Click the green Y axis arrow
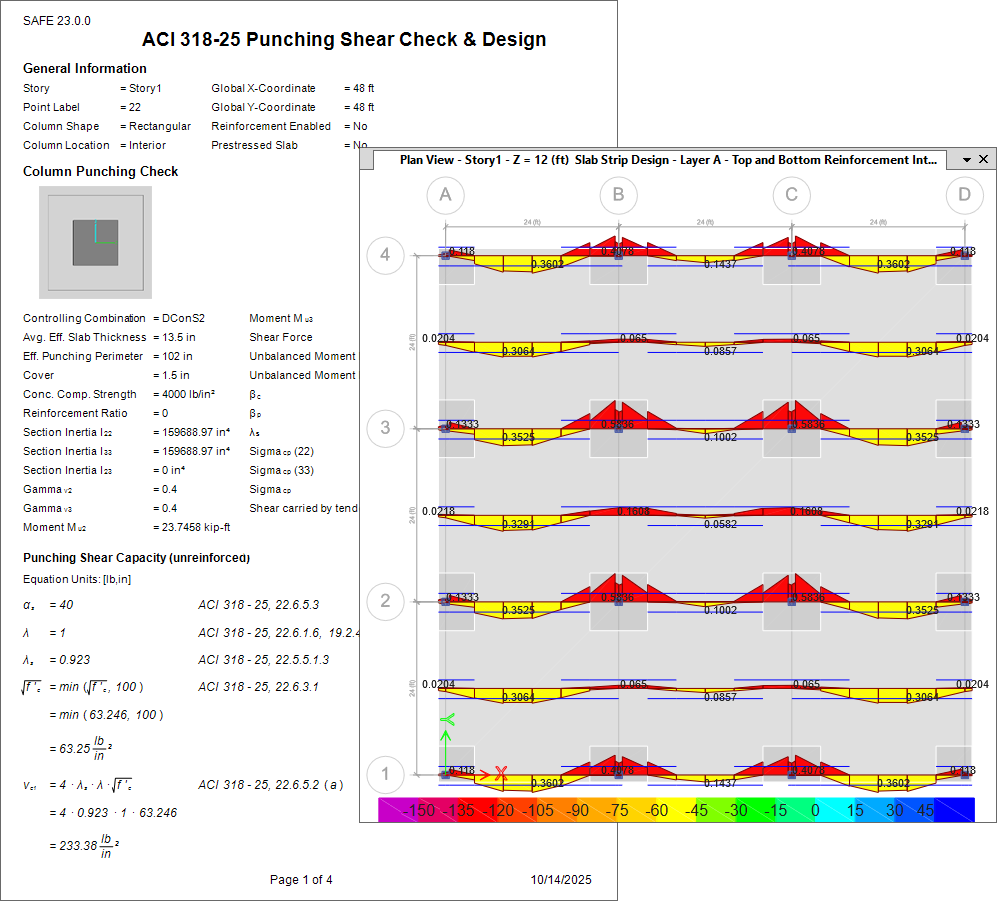 [446, 722]
